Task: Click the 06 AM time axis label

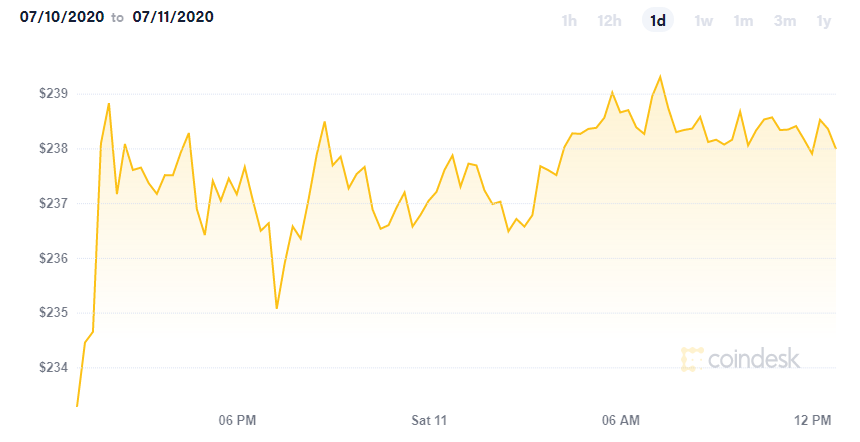Action: click(x=620, y=421)
